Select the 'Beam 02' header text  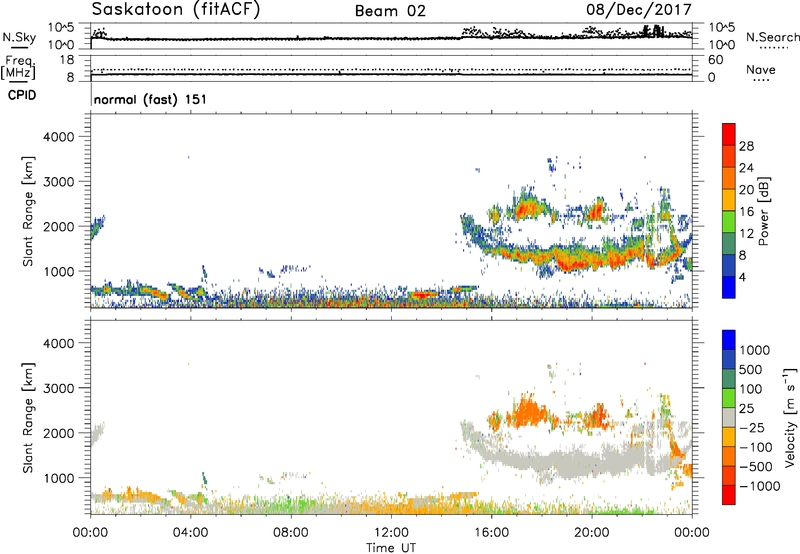click(x=390, y=11)
